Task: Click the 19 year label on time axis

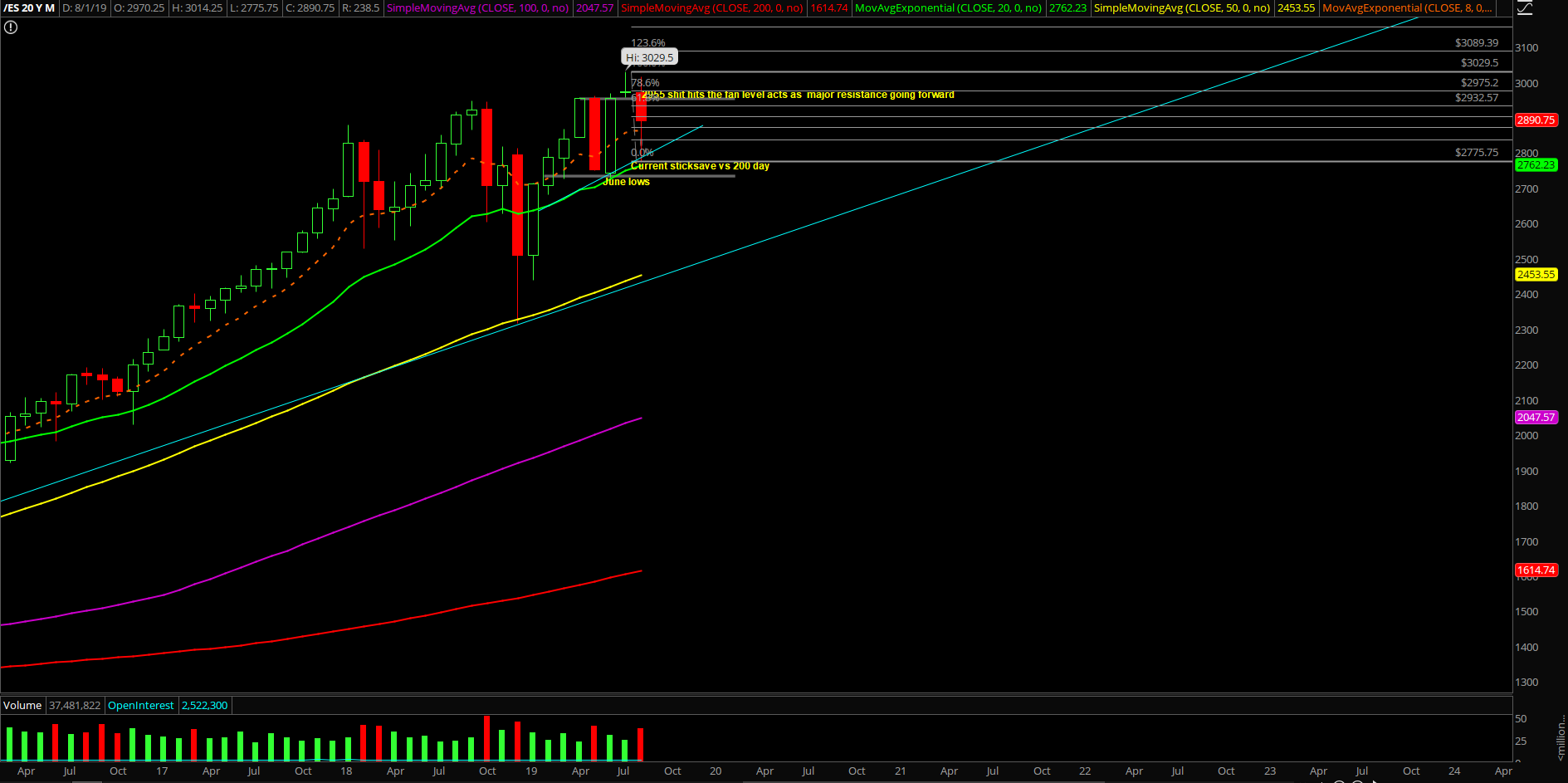Action: click(x=531, y=771)
